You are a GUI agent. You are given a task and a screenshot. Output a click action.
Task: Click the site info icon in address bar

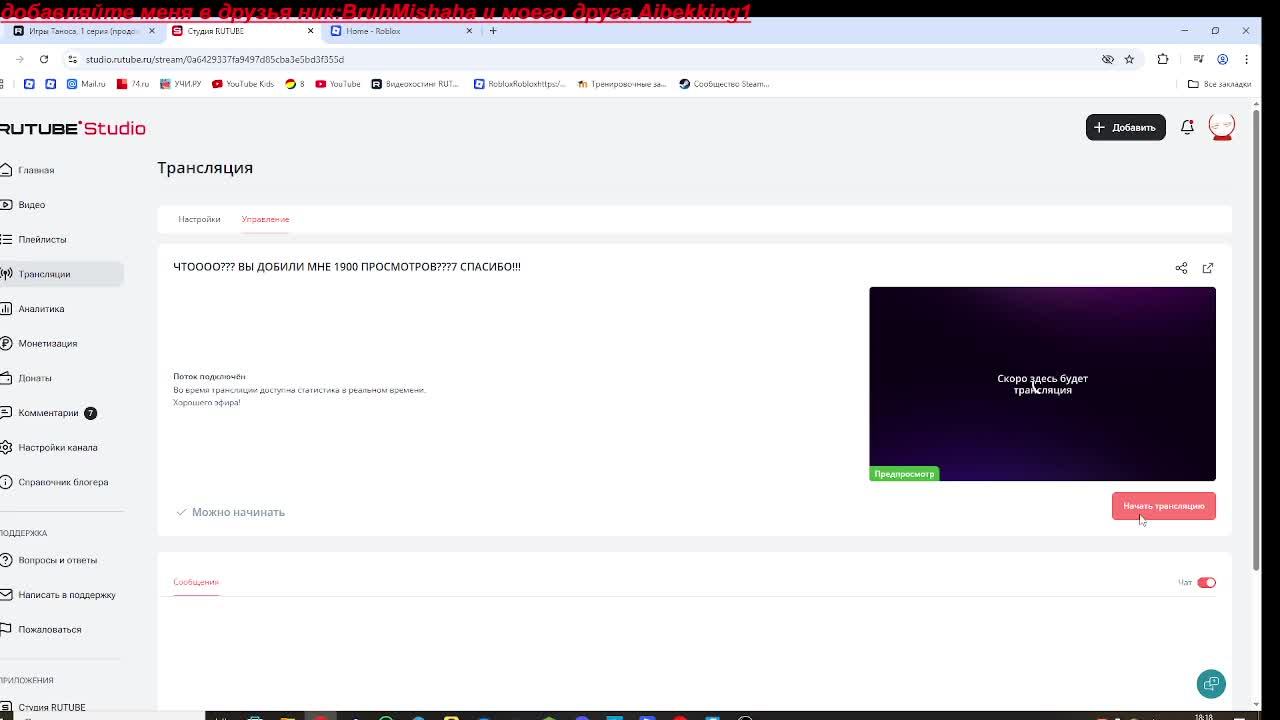click(x=72, y=59)
